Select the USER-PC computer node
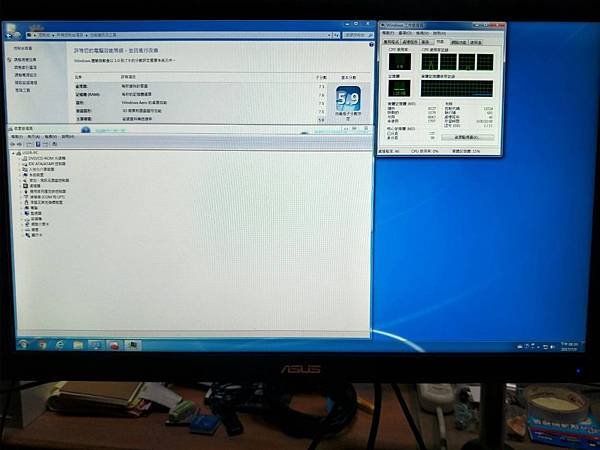 [29, 153]
